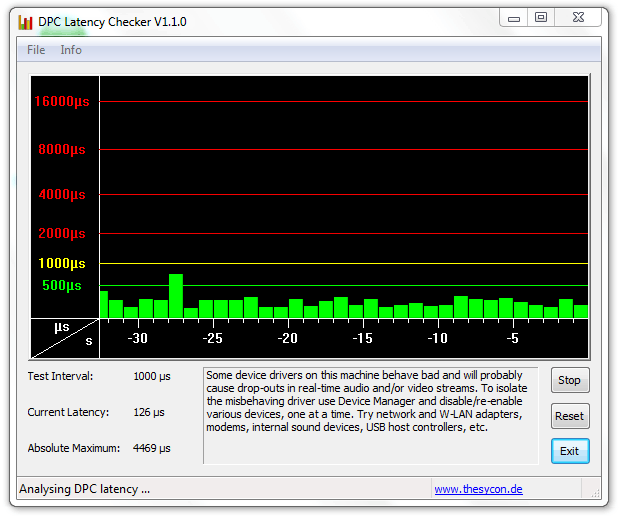Click the -25 time axis label

coord(212,338)
